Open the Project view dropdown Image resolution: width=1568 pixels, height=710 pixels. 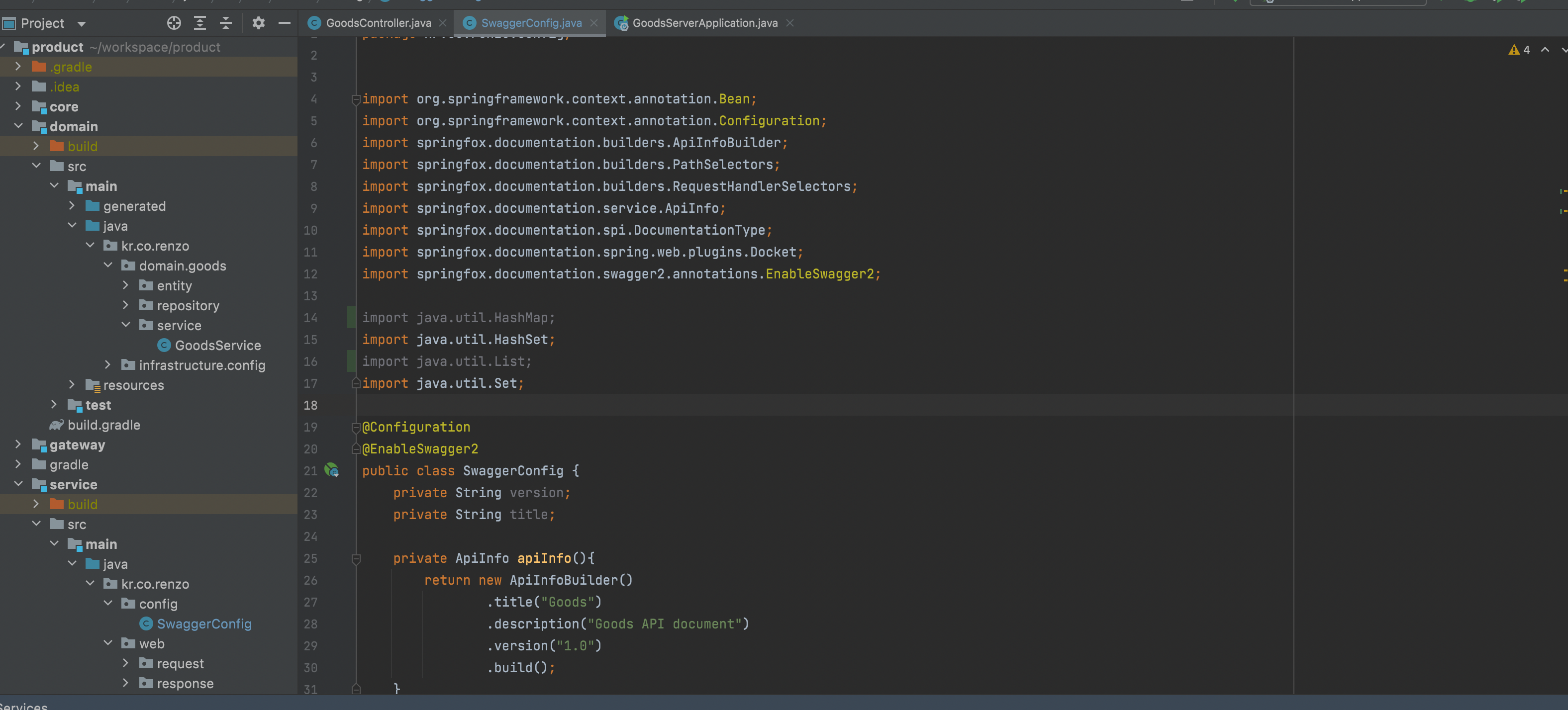pos(82,24)
